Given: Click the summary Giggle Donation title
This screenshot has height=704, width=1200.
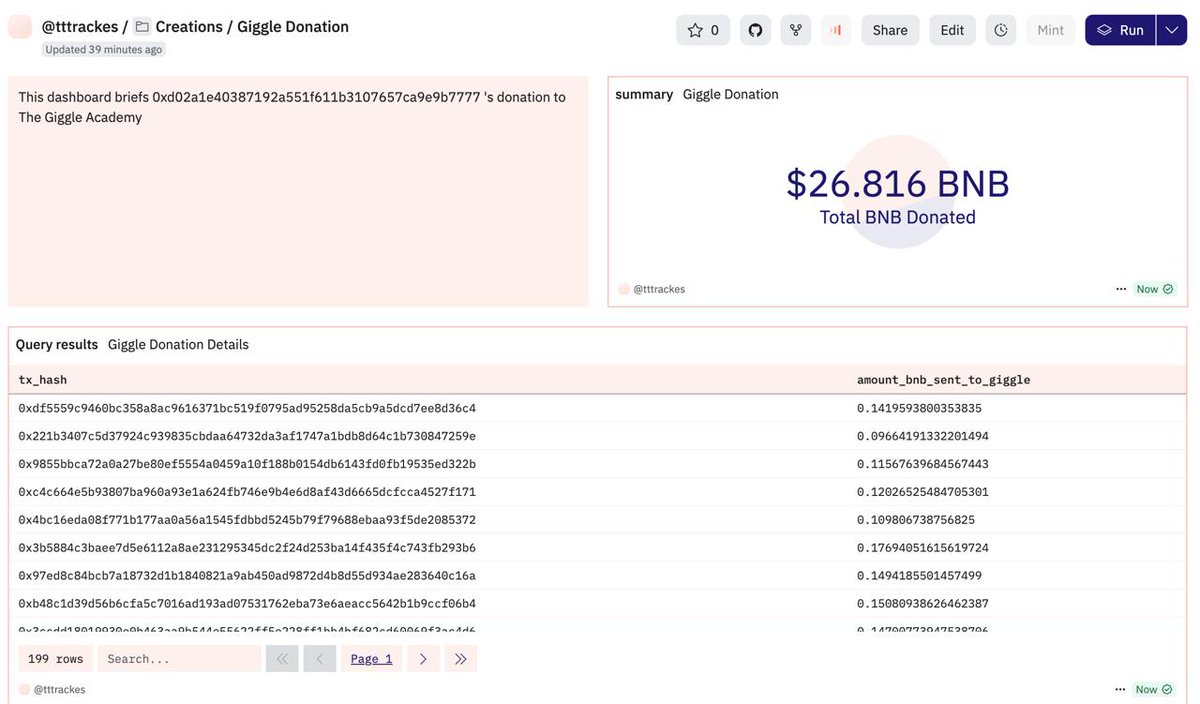Looking at the screenshot, I should click(731, 94).
